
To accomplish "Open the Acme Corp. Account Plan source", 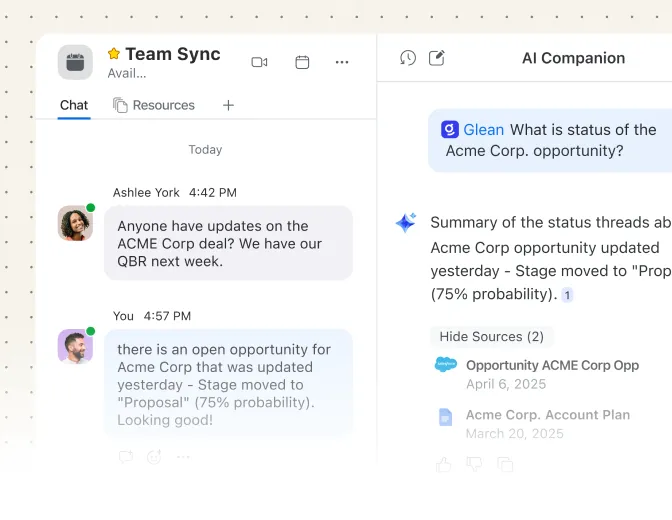I will (x=548, y=415).
